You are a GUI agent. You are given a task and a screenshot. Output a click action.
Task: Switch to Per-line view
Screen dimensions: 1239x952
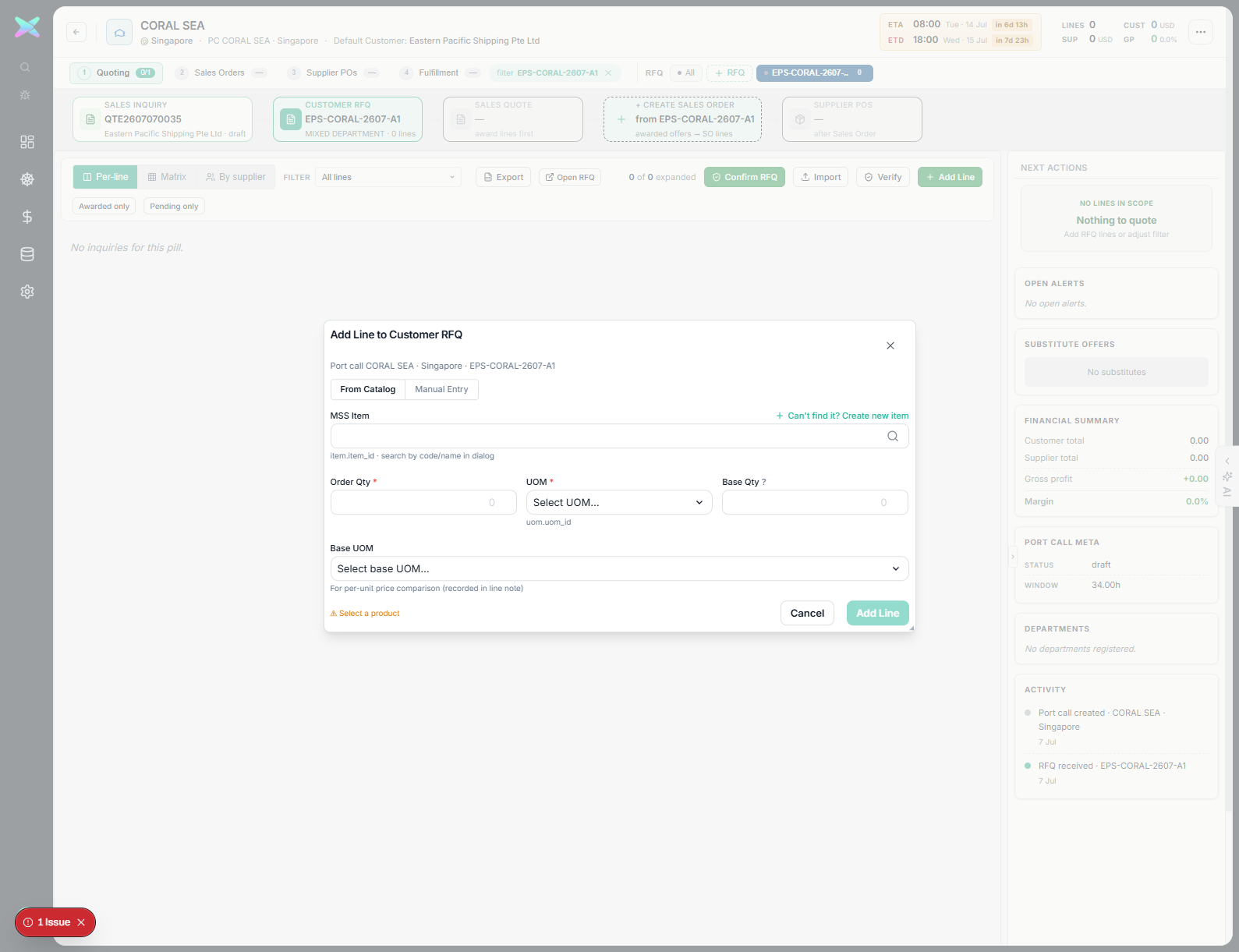[105, 177]
